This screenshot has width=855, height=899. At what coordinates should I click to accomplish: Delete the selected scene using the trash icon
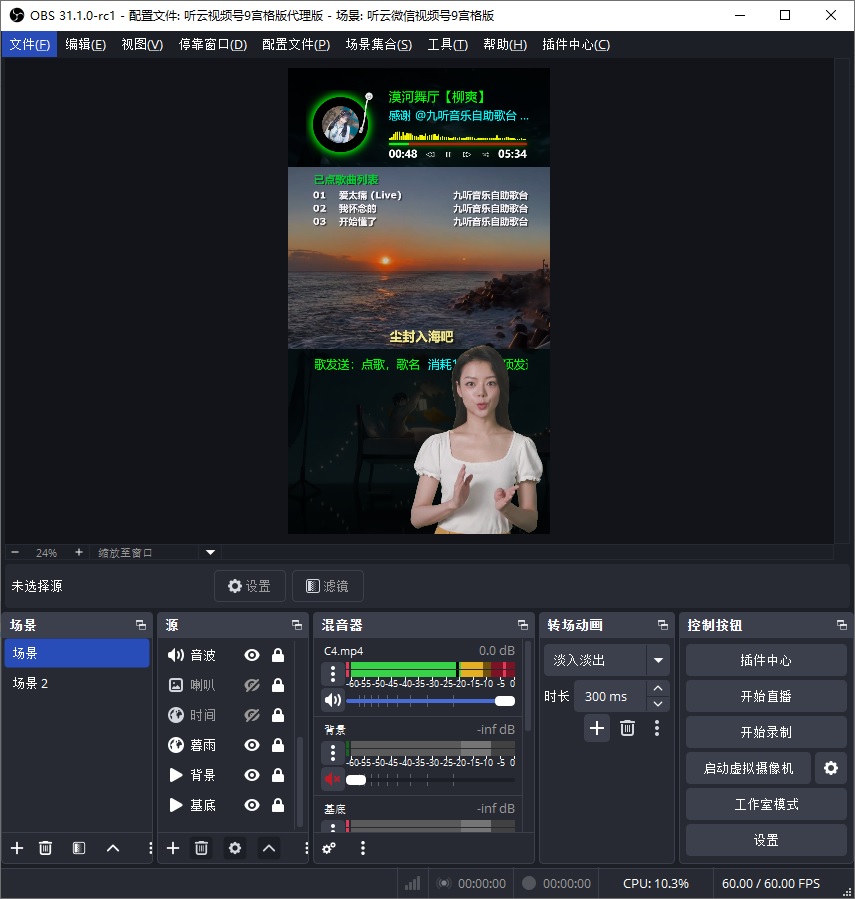click(45, 848)
